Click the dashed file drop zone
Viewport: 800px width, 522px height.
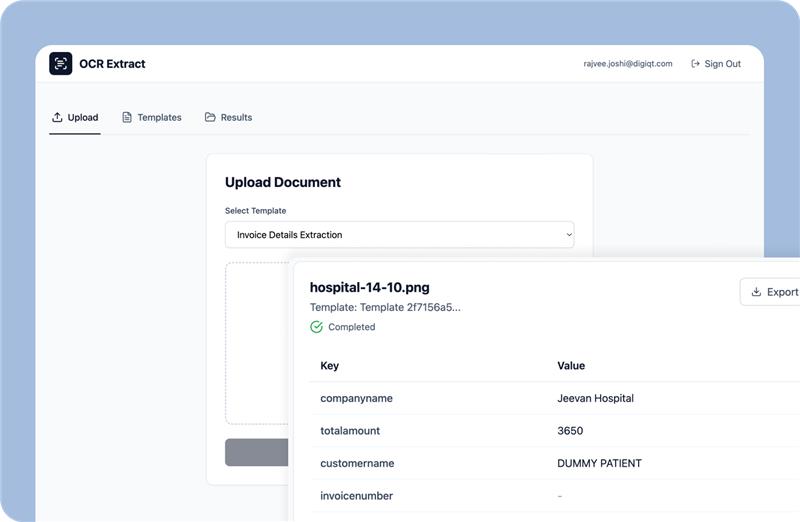click(257, 343)
